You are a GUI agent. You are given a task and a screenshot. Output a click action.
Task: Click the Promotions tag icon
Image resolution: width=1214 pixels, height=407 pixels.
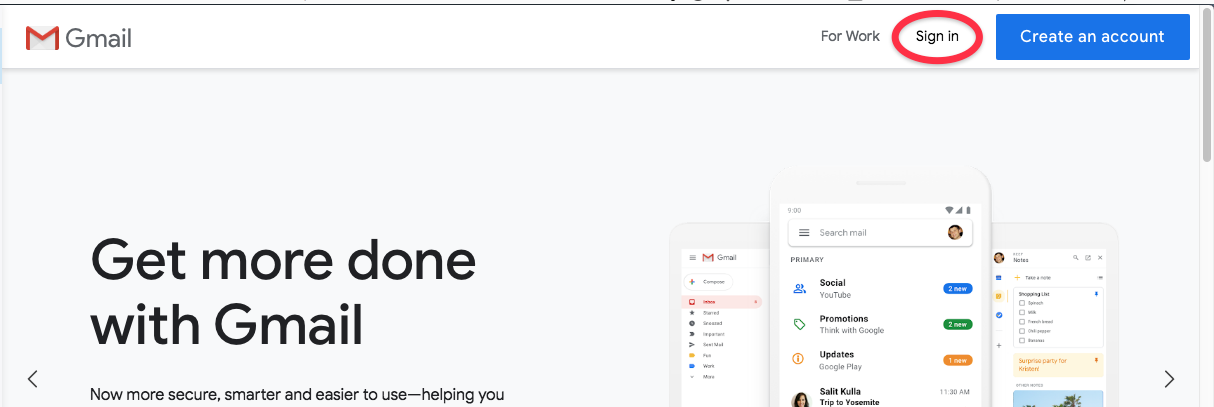(799, 324)
